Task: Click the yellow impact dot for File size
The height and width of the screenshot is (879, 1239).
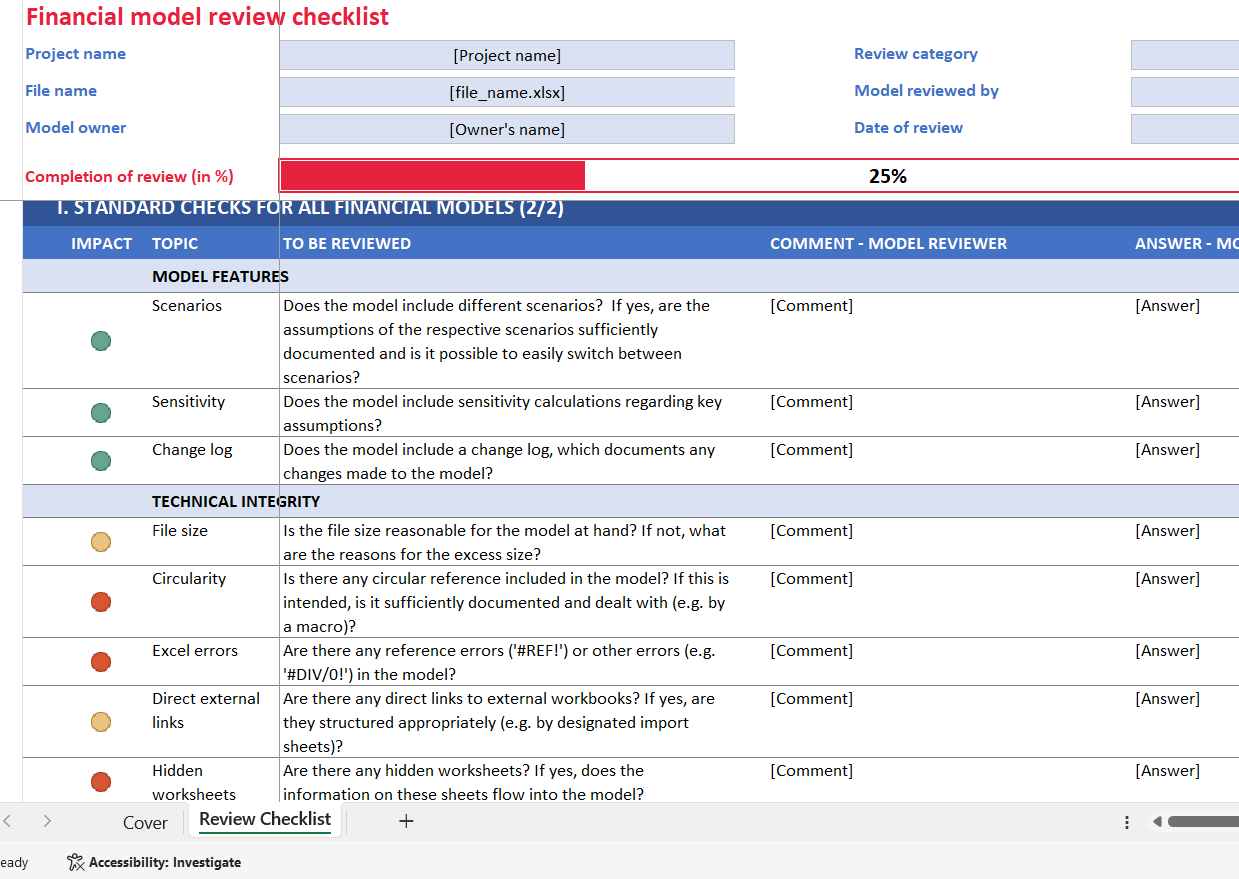Action: 101,542
